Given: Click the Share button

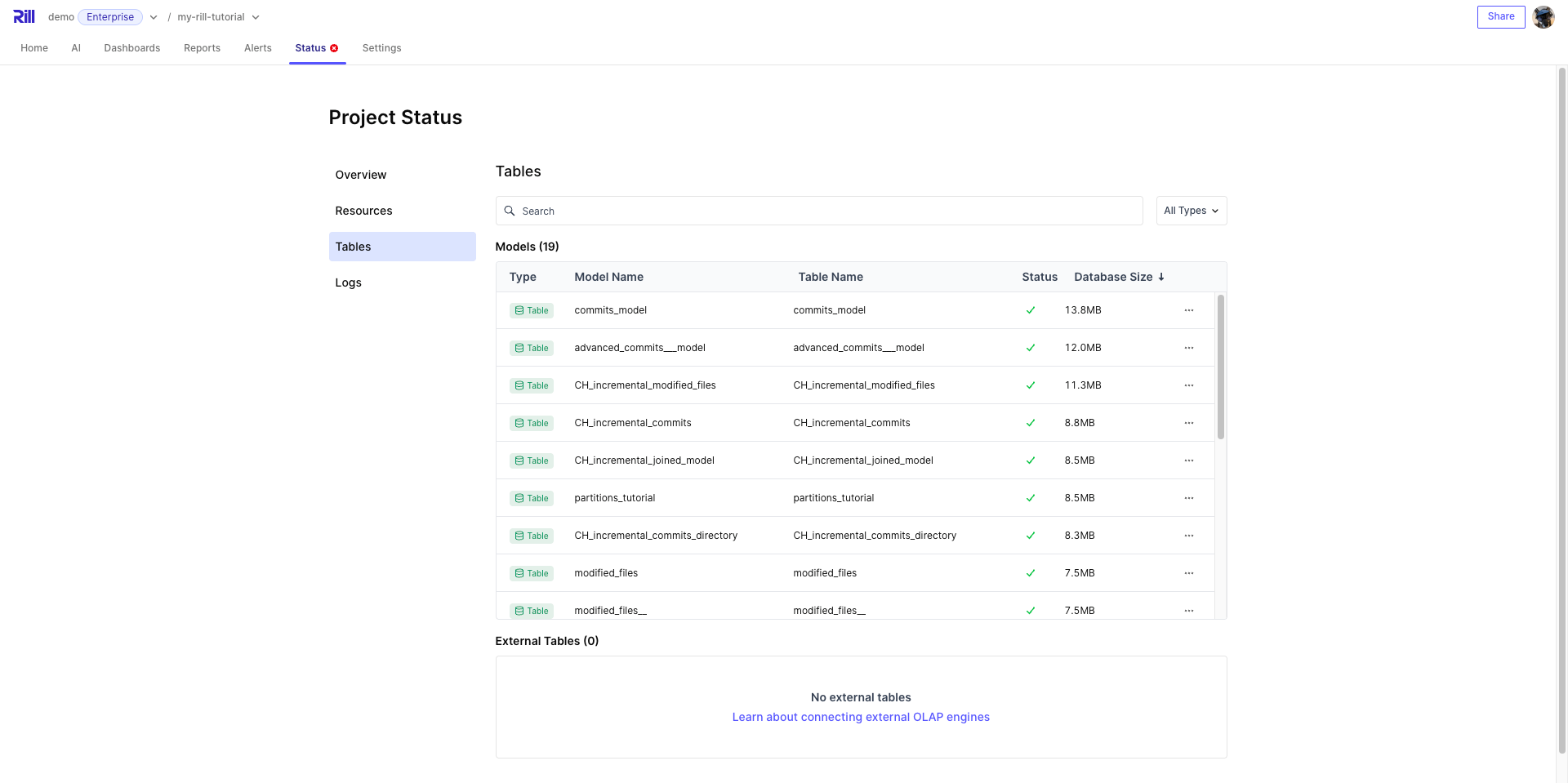Looking at the screenshot, I should (1500, 16).
